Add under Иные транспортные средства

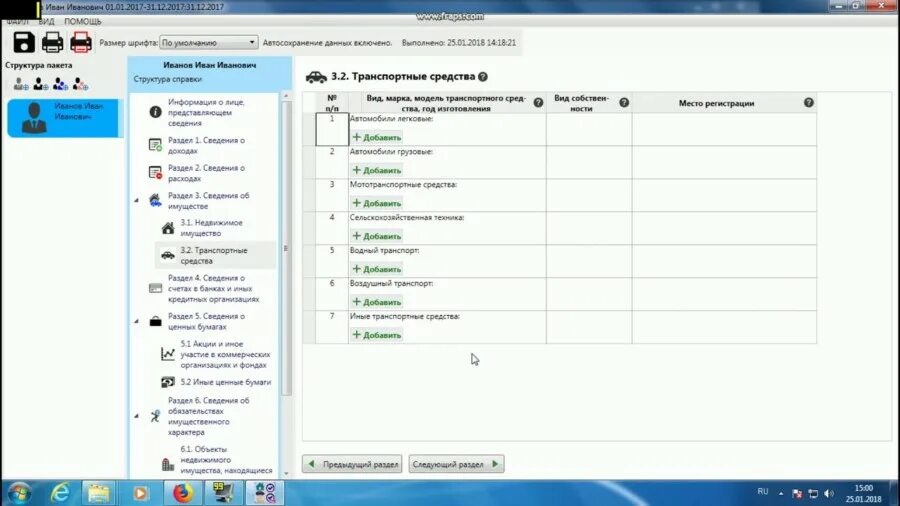pos(377,335)
